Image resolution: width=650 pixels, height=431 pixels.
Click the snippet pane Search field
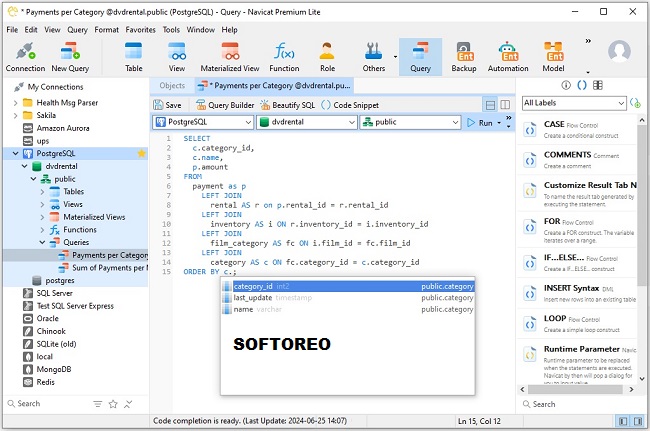click(x=580, y=404)
